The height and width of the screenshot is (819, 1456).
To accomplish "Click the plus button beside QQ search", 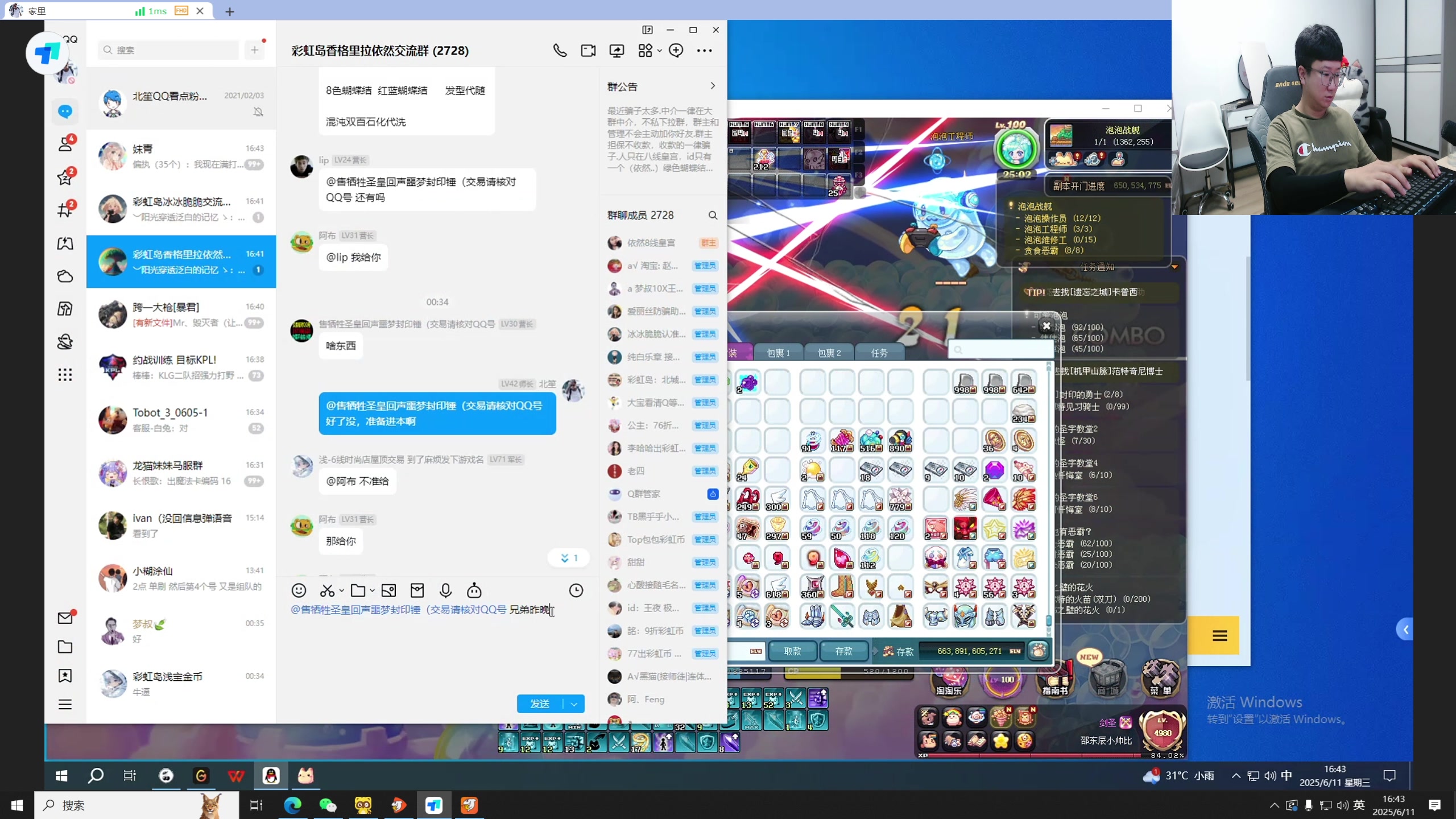I will point(254,50).
